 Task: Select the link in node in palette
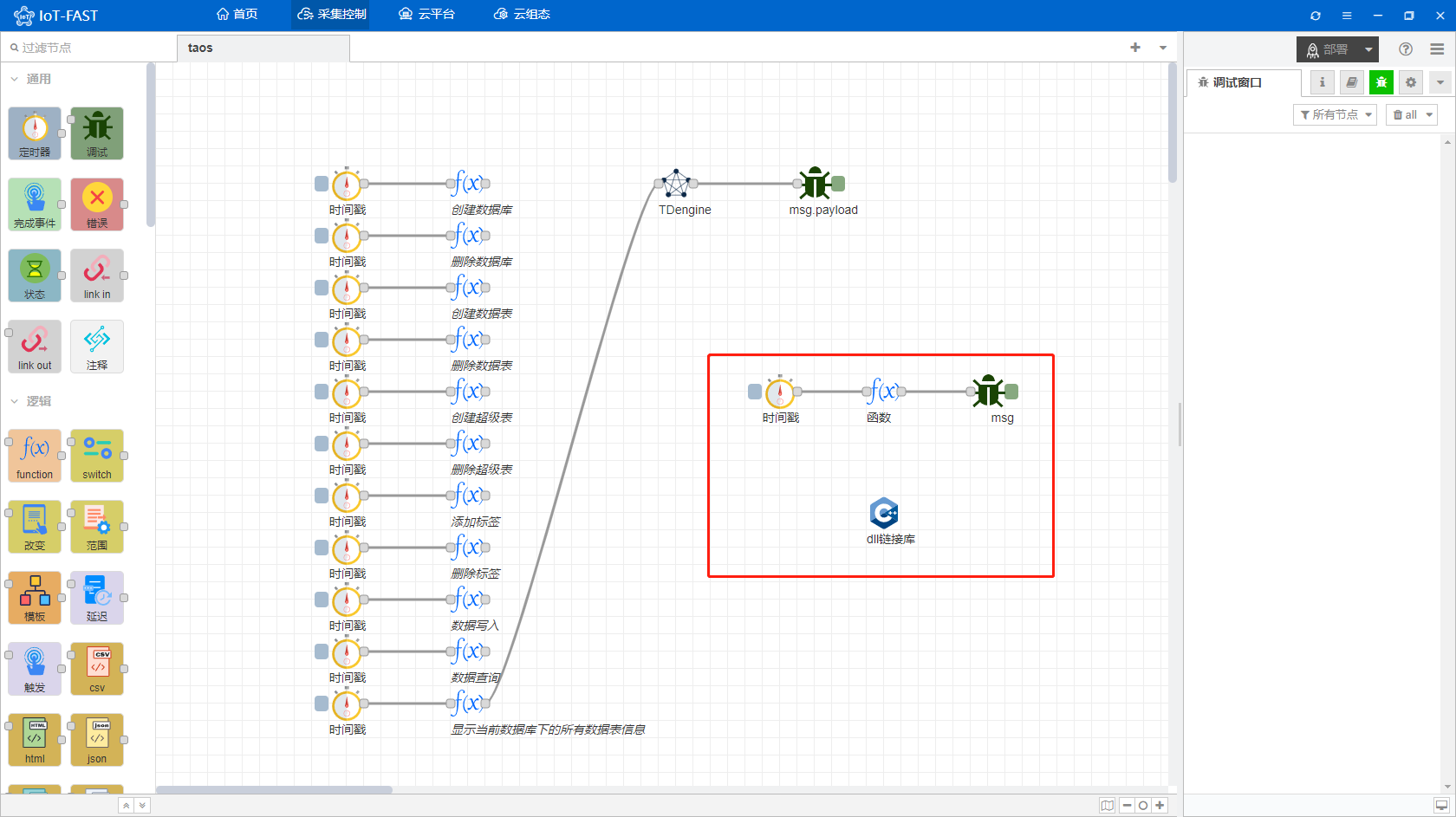coord(97,276)
